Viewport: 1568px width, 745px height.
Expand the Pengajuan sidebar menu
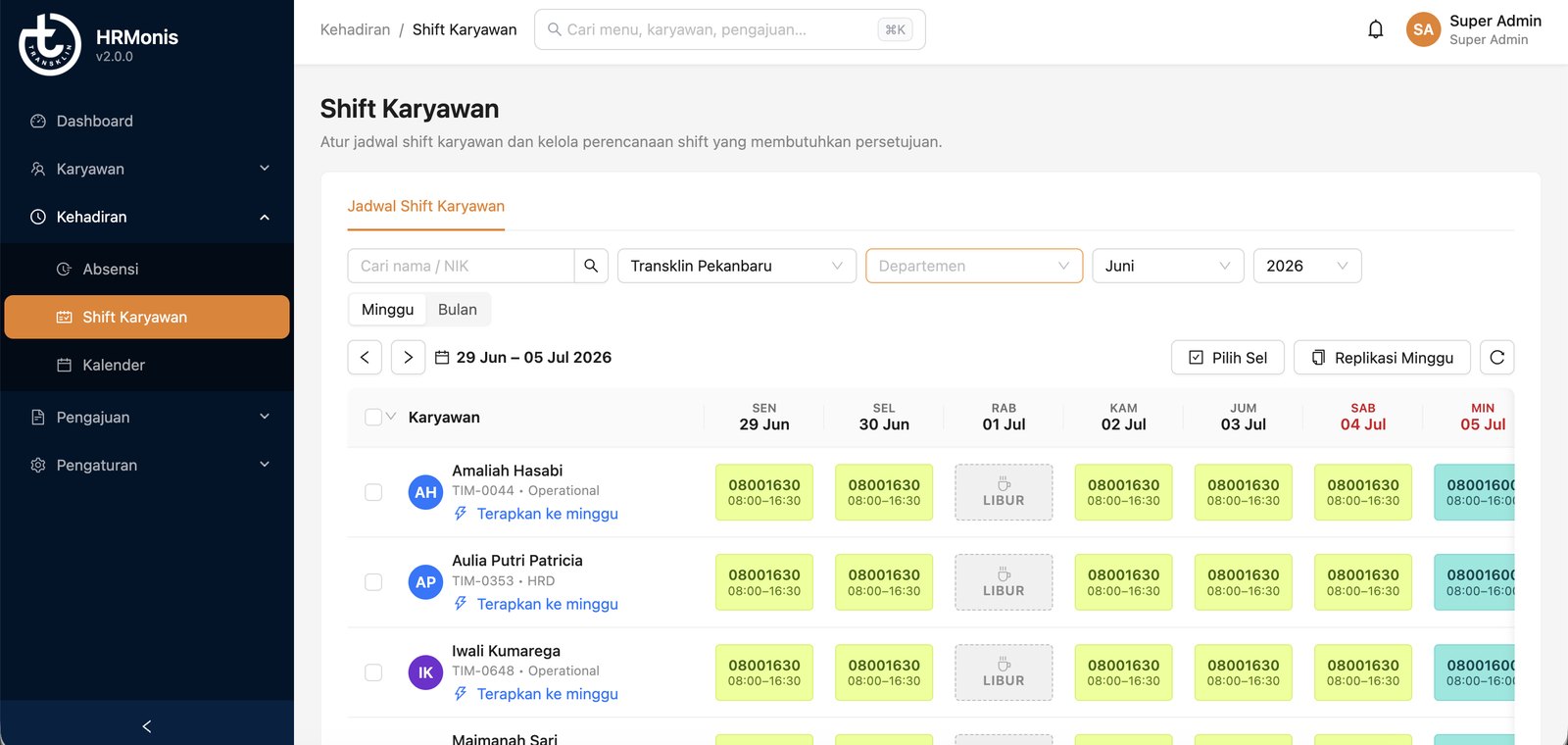147,417
